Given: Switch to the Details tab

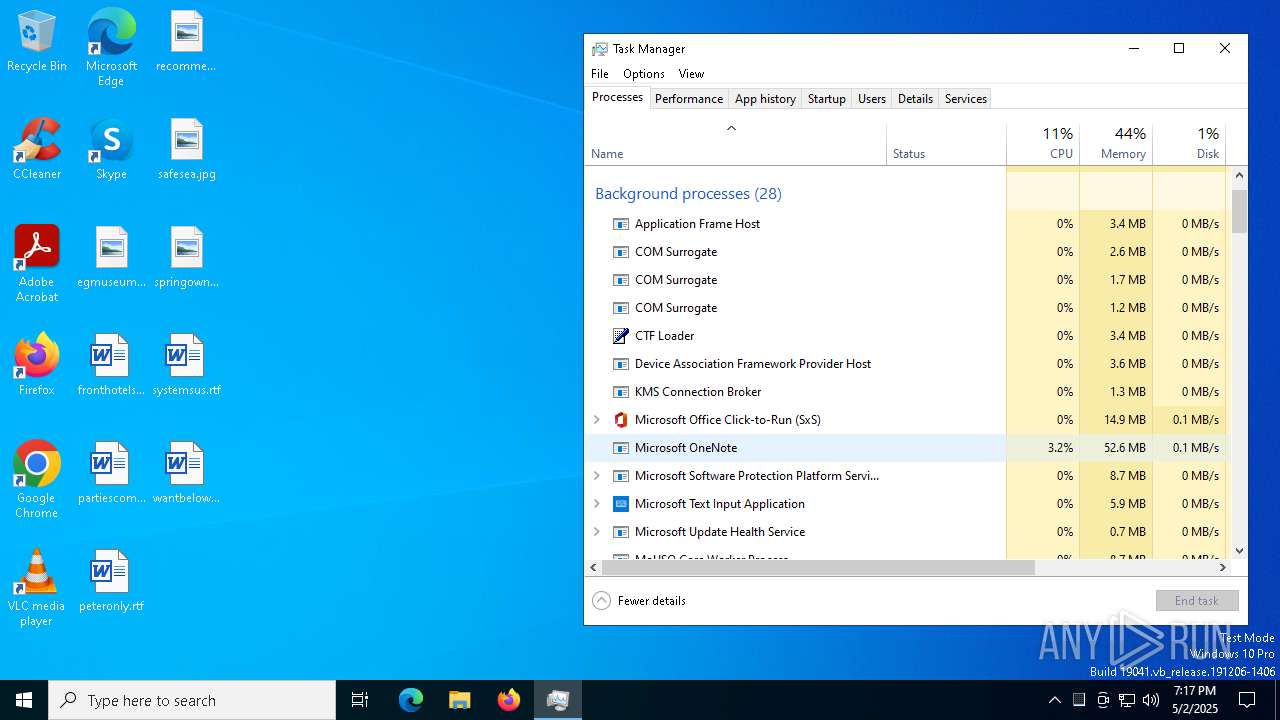Looking at the screenshot, I should click(915, 99).
